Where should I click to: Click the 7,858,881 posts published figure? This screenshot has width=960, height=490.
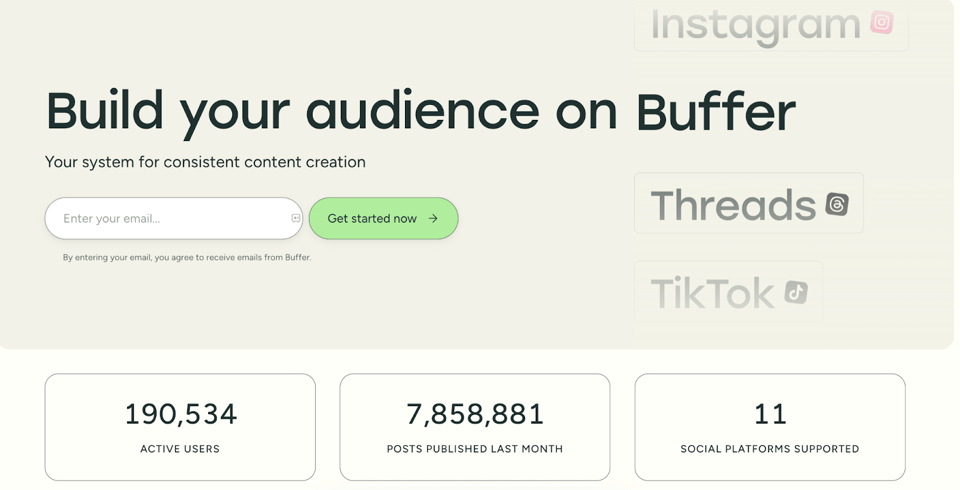pyautogui.click(x=475, y=414)
